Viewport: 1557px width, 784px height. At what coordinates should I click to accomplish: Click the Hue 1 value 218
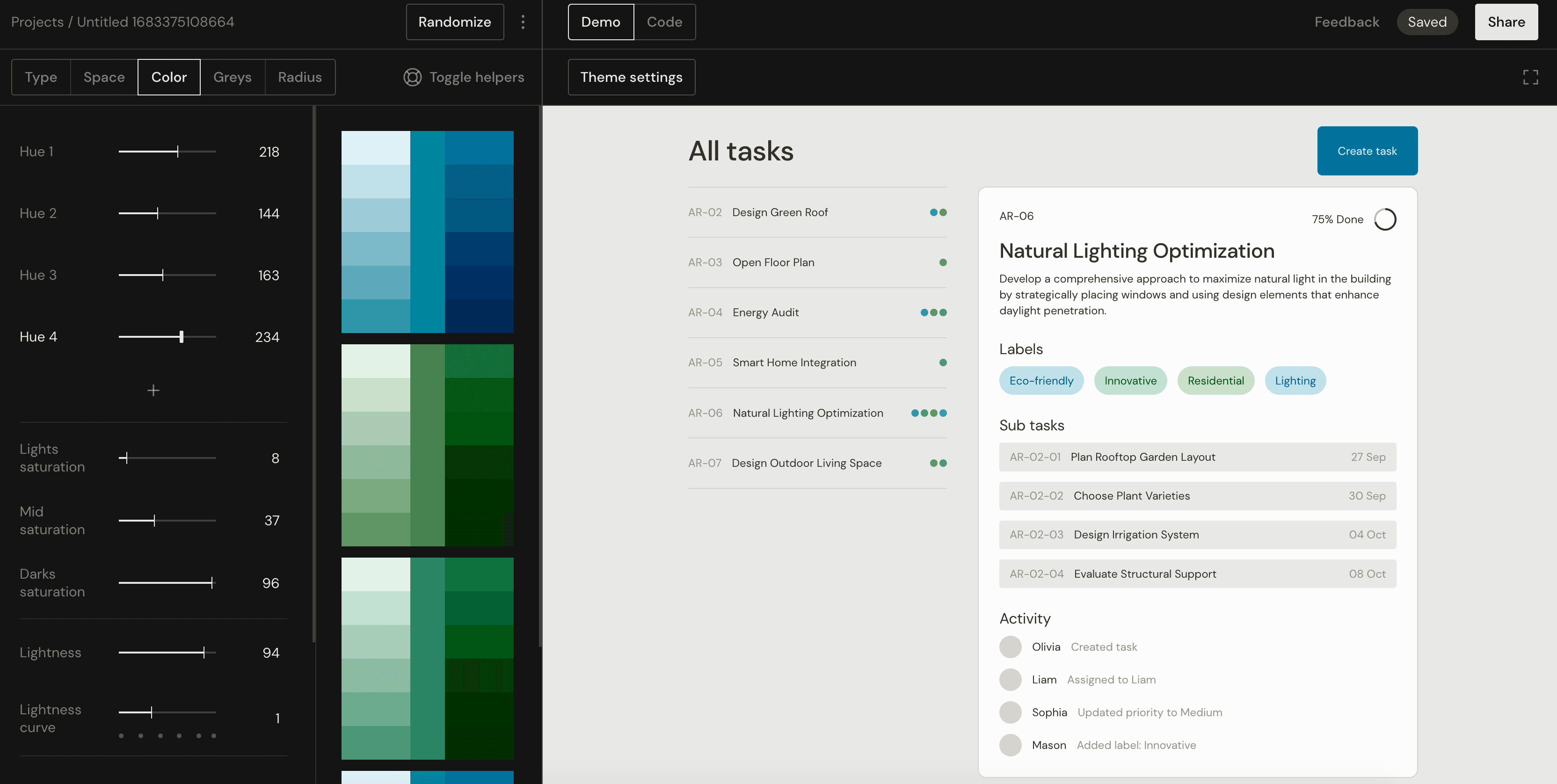click(x=269, y=152)
